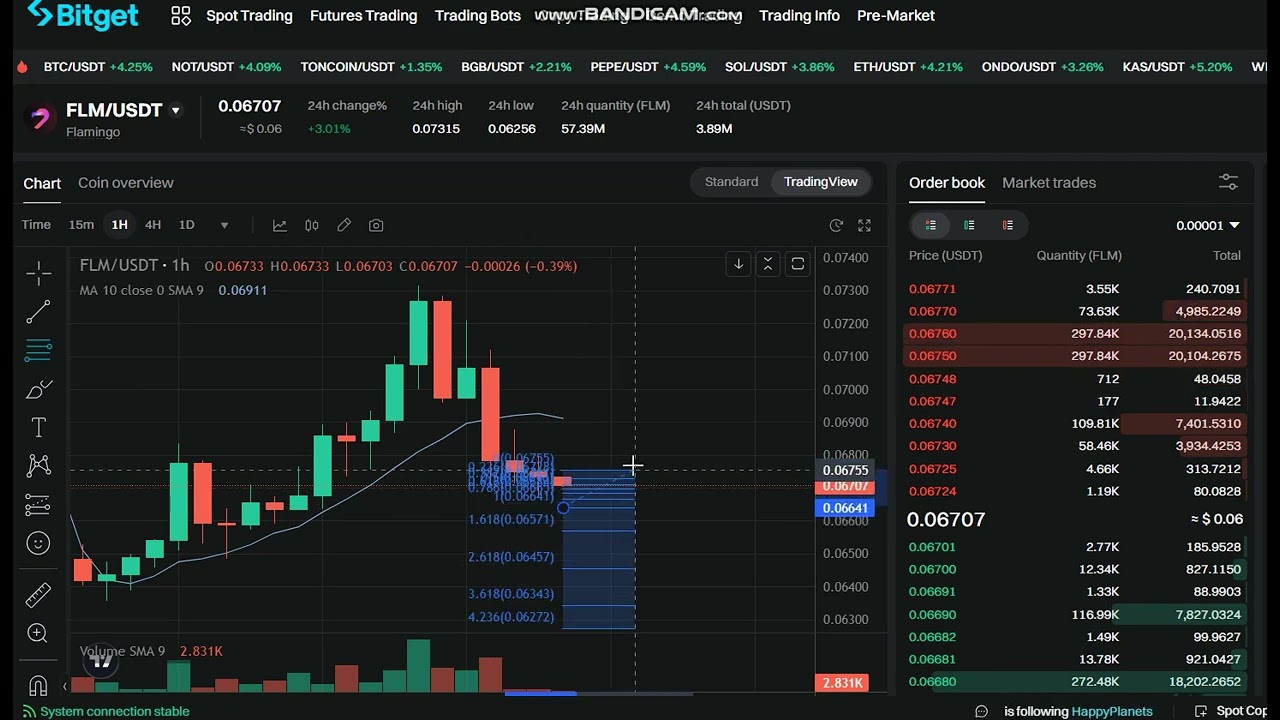Click the Bitget logo
This screenshot has height=720, width=1280.
[82, 15]
